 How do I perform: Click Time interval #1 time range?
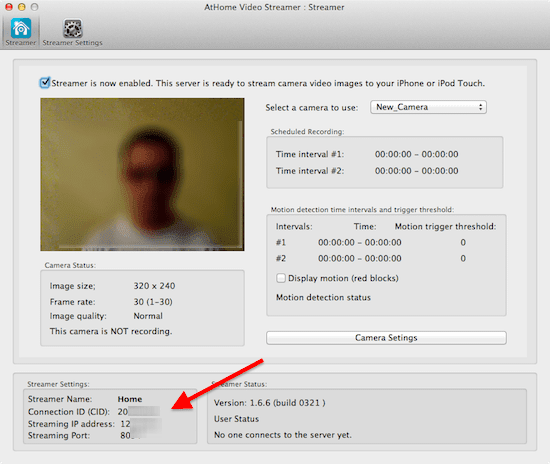coord(416,154)
